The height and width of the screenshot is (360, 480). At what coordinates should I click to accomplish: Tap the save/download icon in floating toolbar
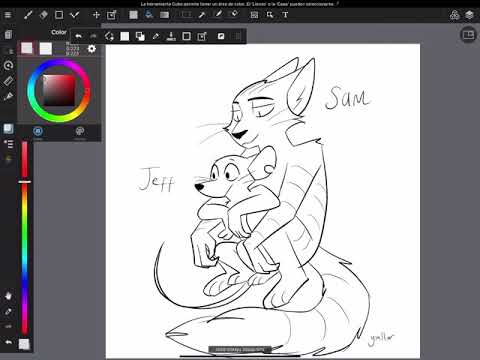(171, 36)
